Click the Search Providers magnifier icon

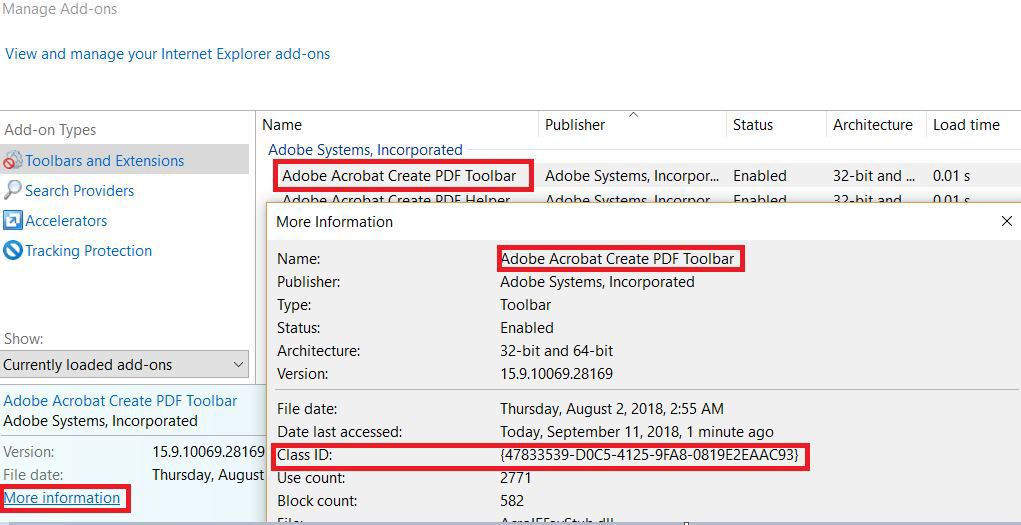click(13, 190)
